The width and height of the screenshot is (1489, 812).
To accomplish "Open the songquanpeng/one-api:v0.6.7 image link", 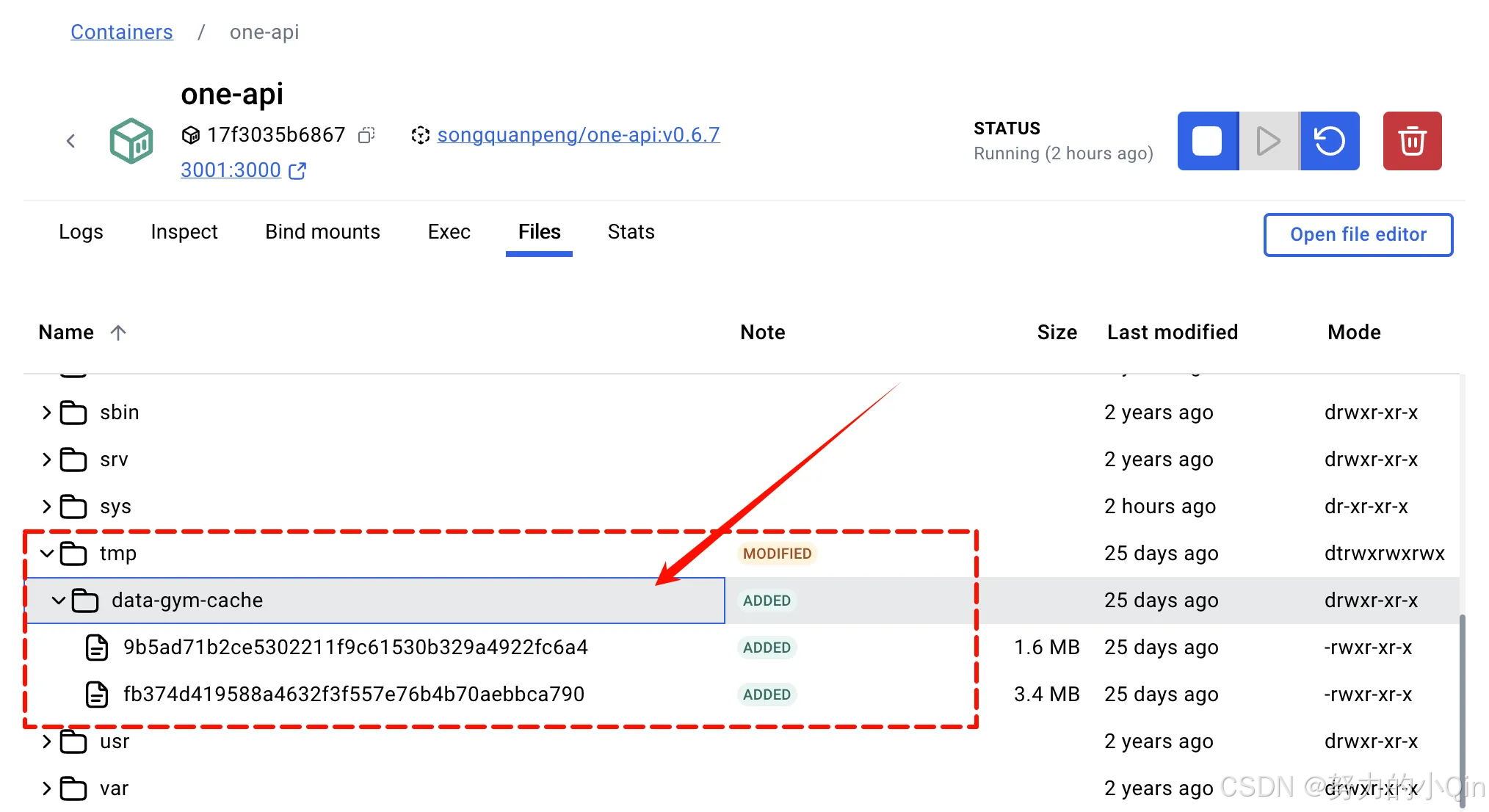I will 578,135.
